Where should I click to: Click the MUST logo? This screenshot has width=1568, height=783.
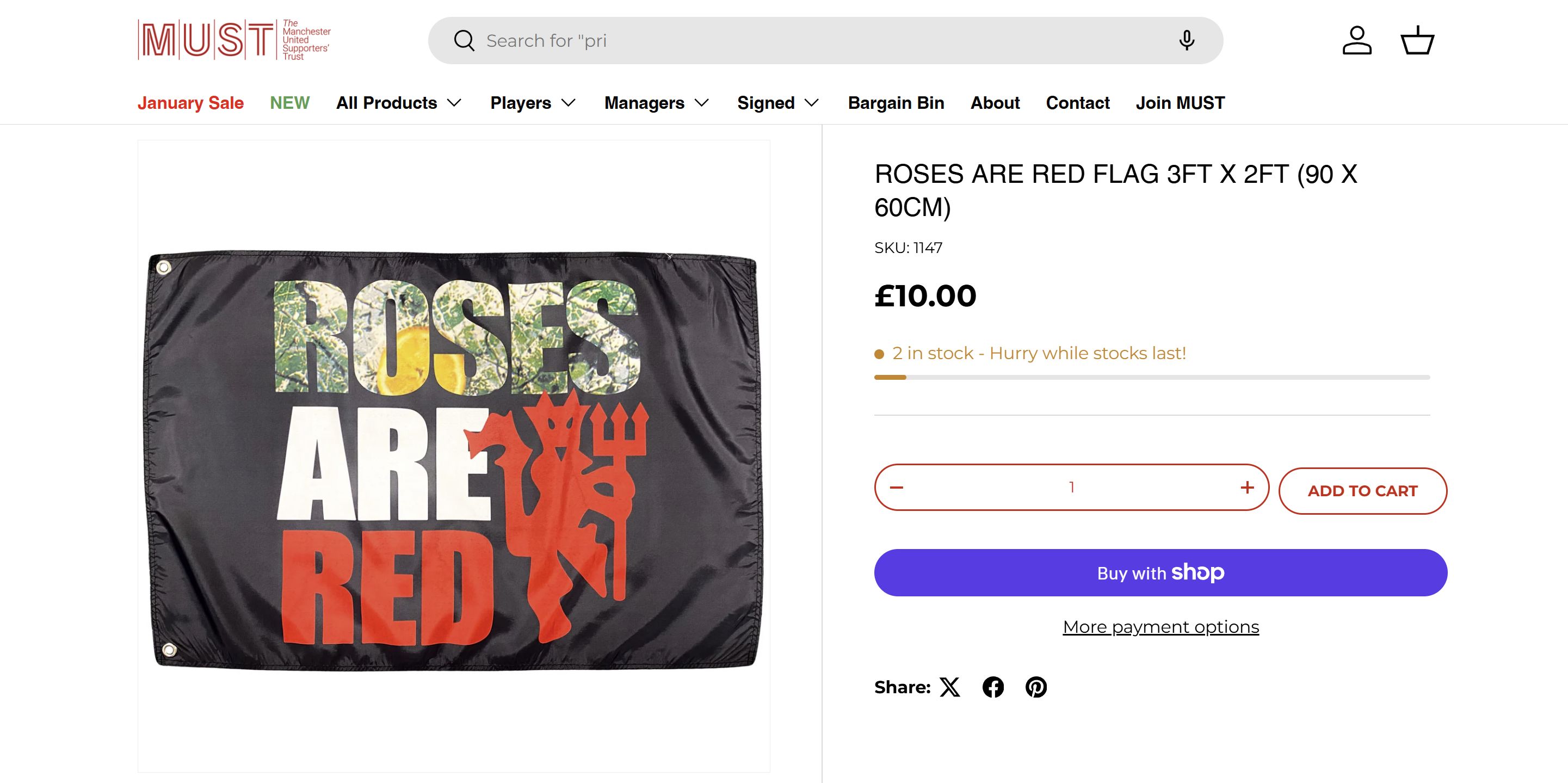234,40
